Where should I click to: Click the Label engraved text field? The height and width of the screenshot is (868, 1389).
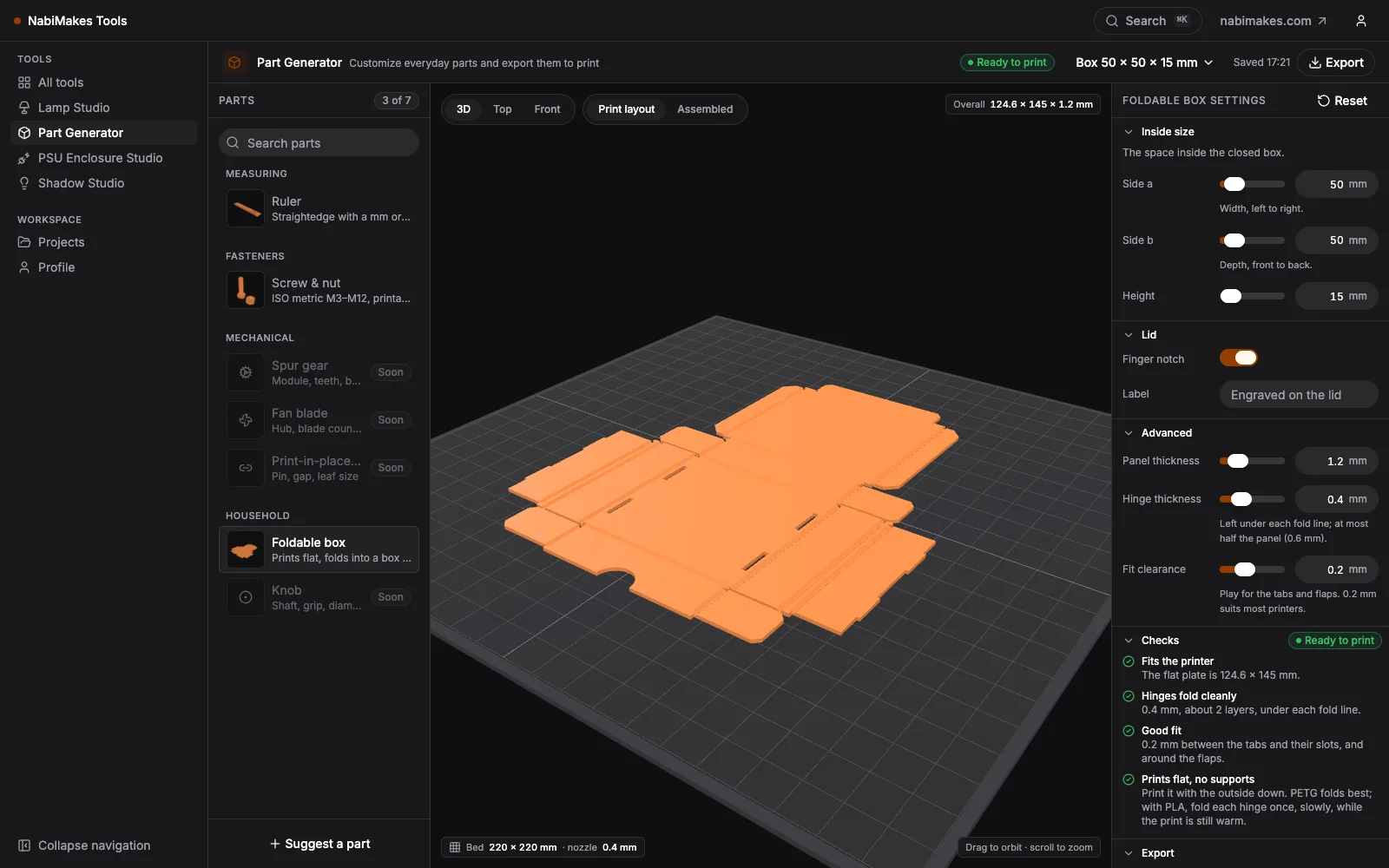(1299, 394)
